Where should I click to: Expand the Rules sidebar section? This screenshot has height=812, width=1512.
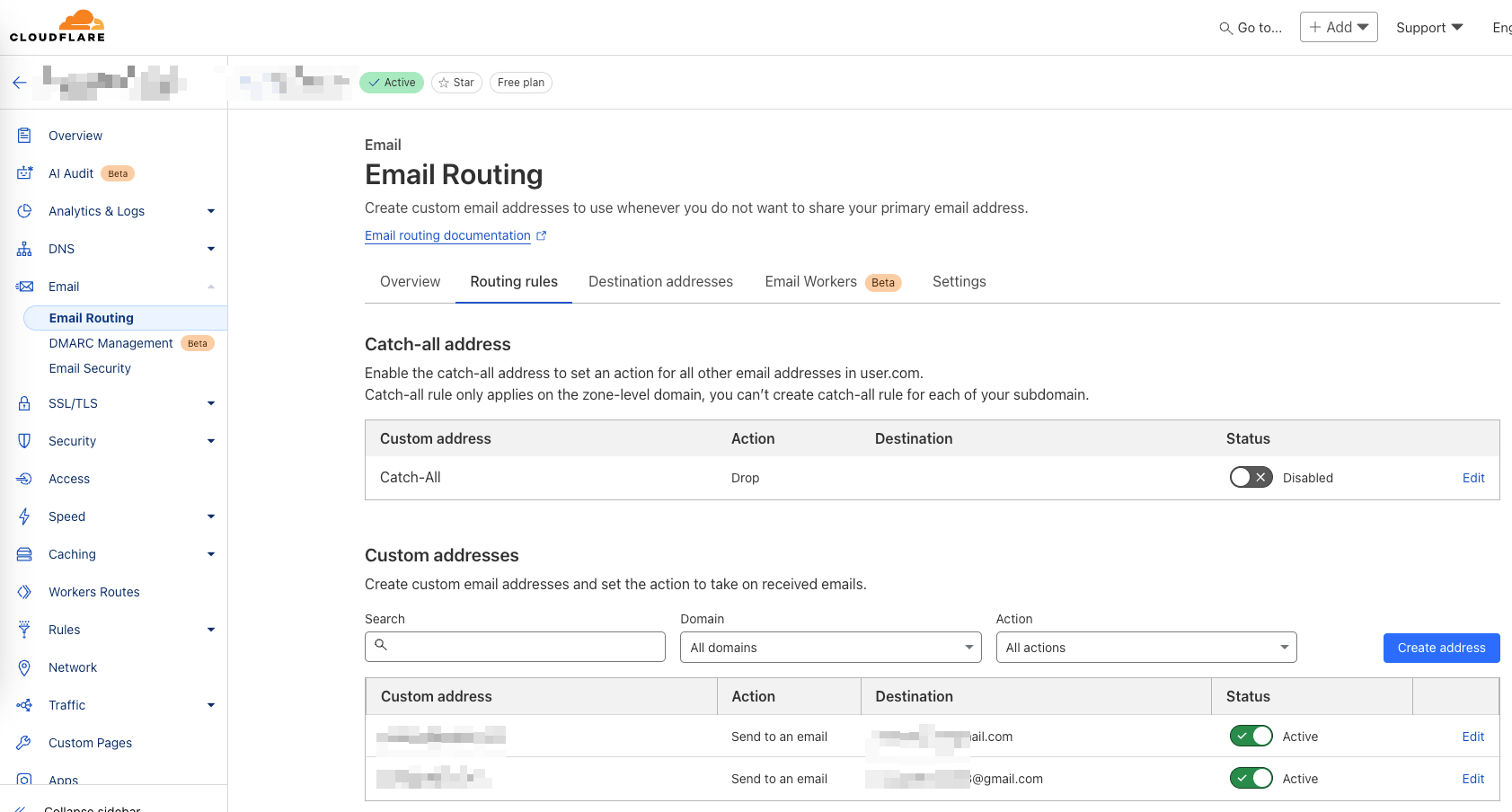[211, 630]
